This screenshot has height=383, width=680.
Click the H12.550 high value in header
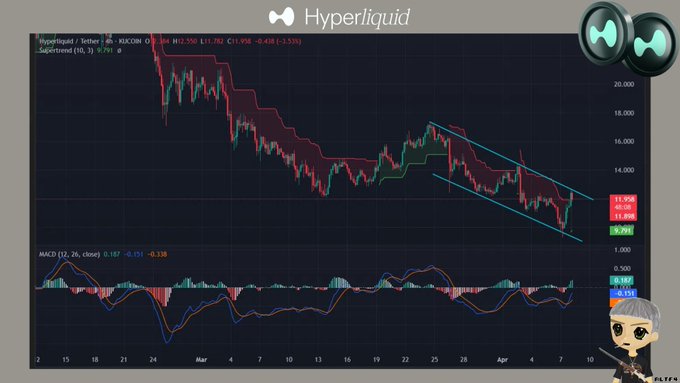click(x=185, y=41)
